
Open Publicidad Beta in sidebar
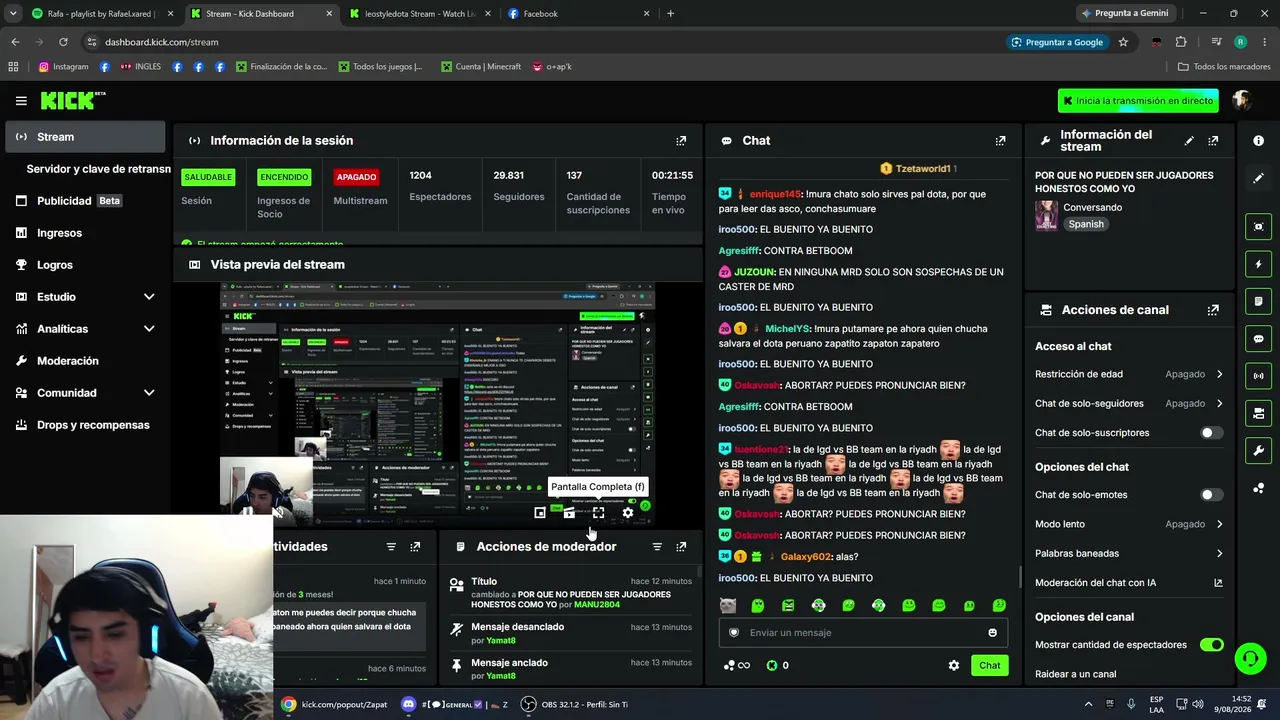[x=85, y=201]
